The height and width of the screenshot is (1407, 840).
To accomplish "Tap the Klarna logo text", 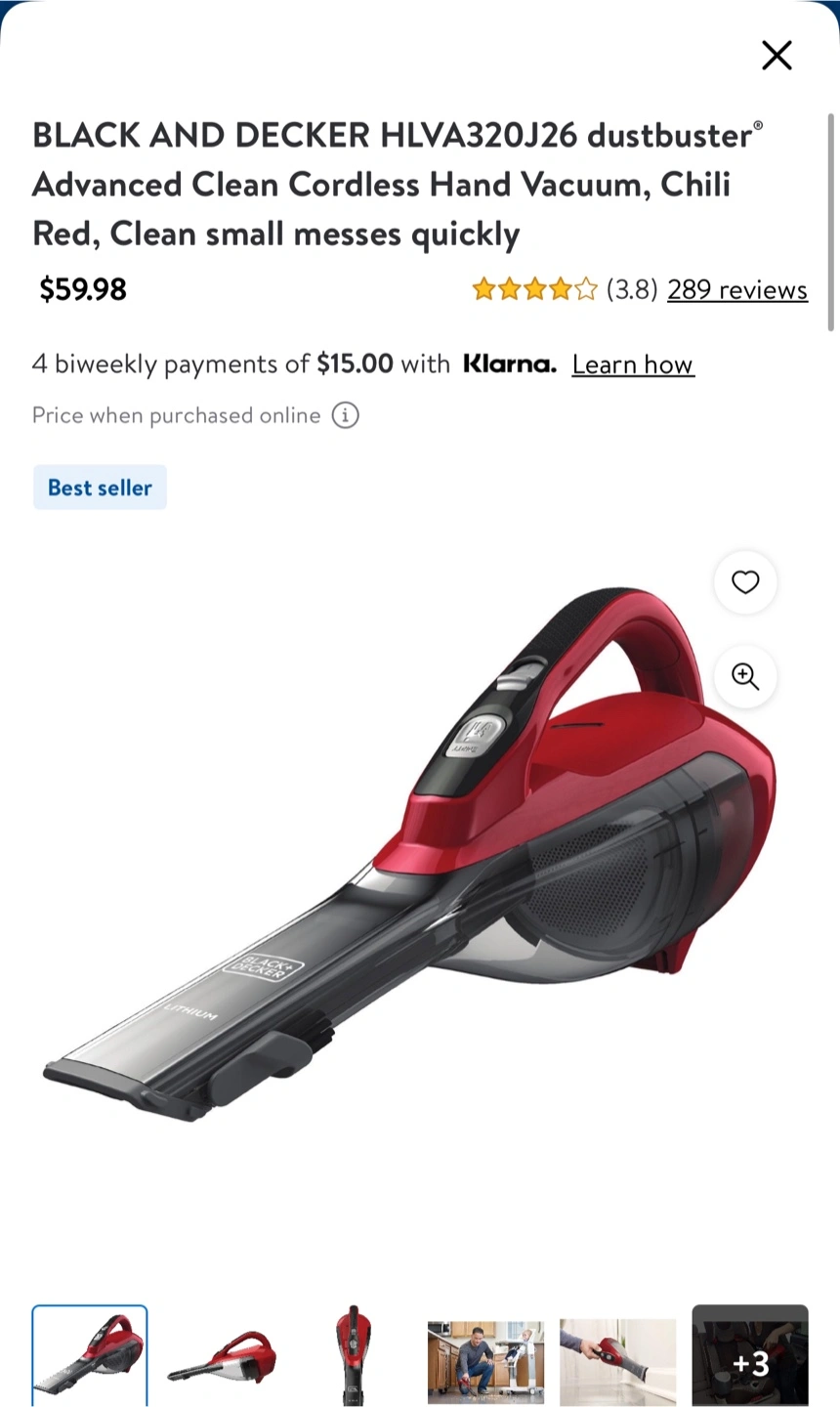I will coord(509,364).
